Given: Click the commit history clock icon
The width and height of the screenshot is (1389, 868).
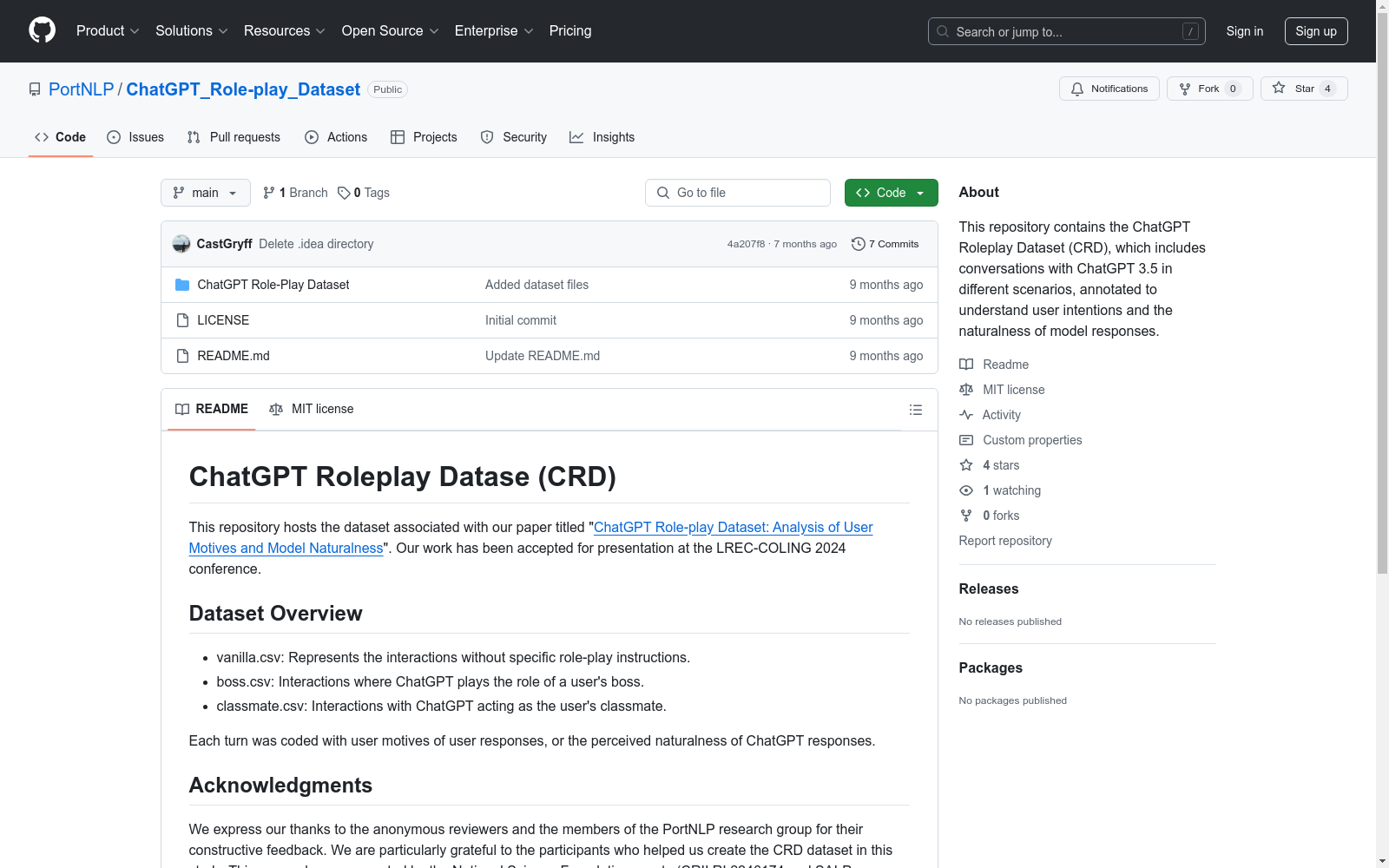Looking at the screenshot, I should (x=859, y=244).
